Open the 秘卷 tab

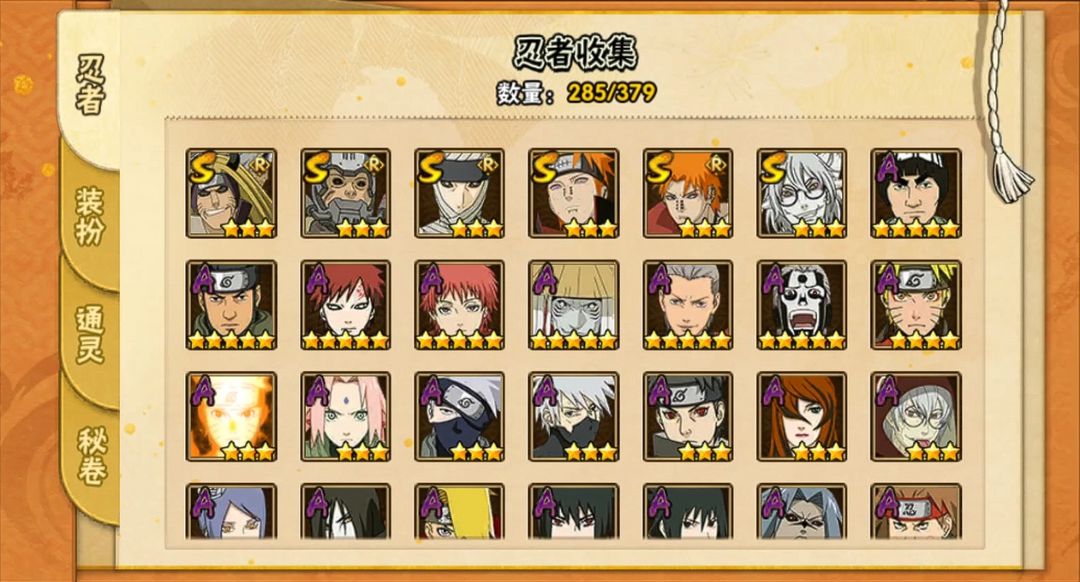pyautogui.click(x=90, y=456)
